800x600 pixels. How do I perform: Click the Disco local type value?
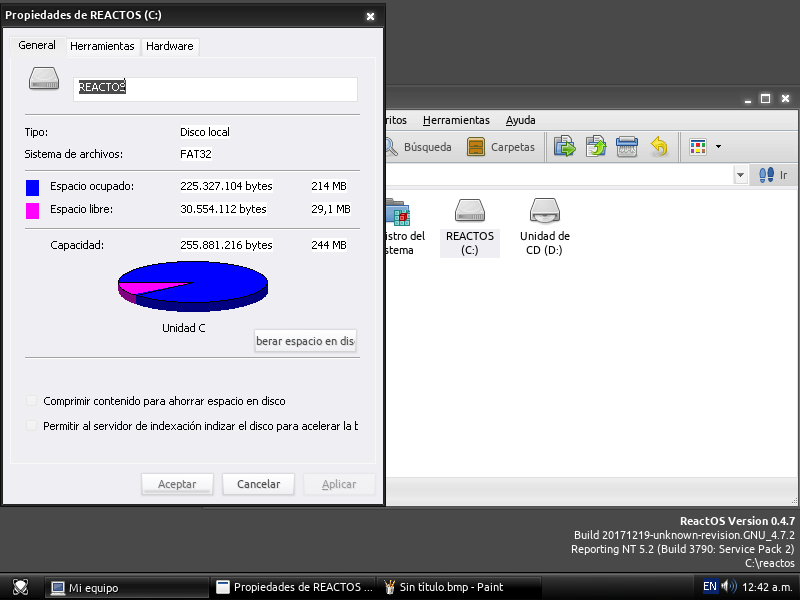pyautogui.click(x=205, y=132)
